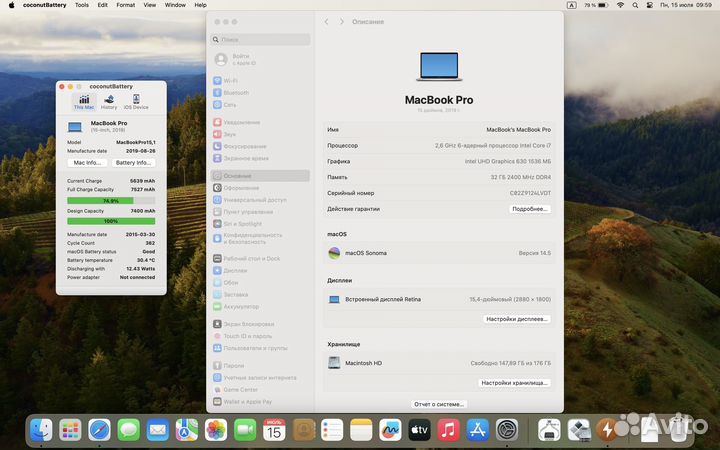
Task: Open Дисплеи (Displays) in the sidebar
Action: click(260, 270)
